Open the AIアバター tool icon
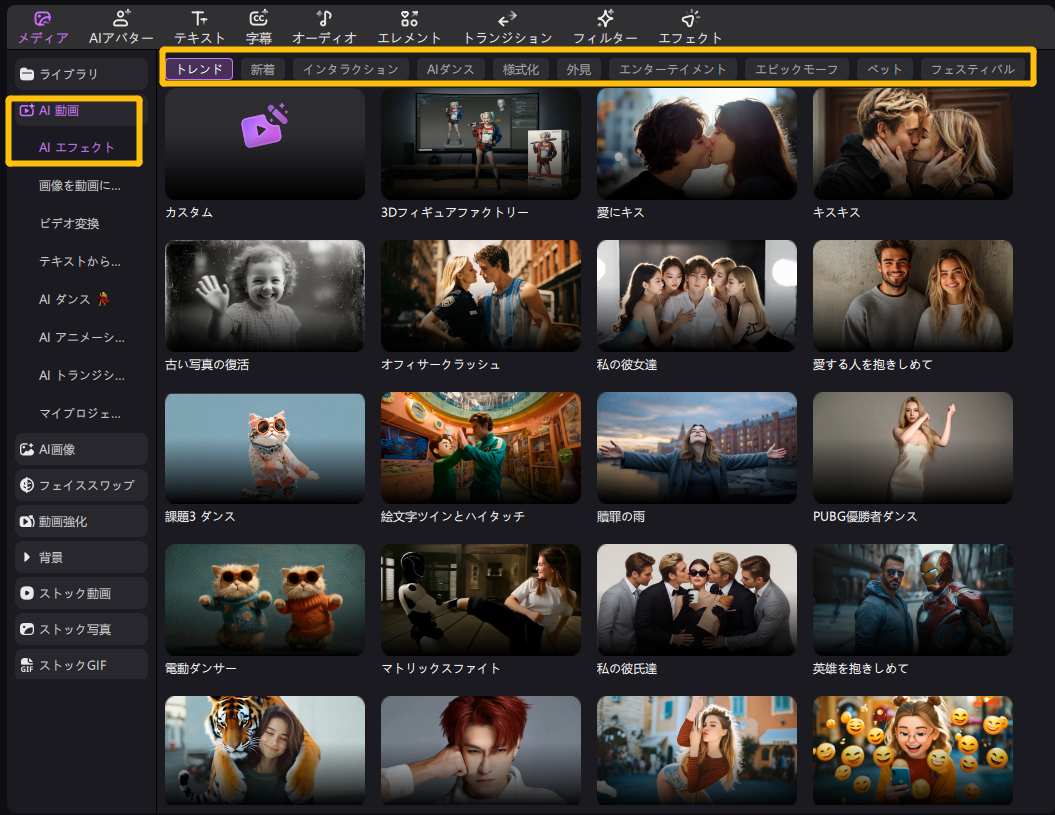The image size is (1055, 815). pyautogui.click(x=121, y=19)
